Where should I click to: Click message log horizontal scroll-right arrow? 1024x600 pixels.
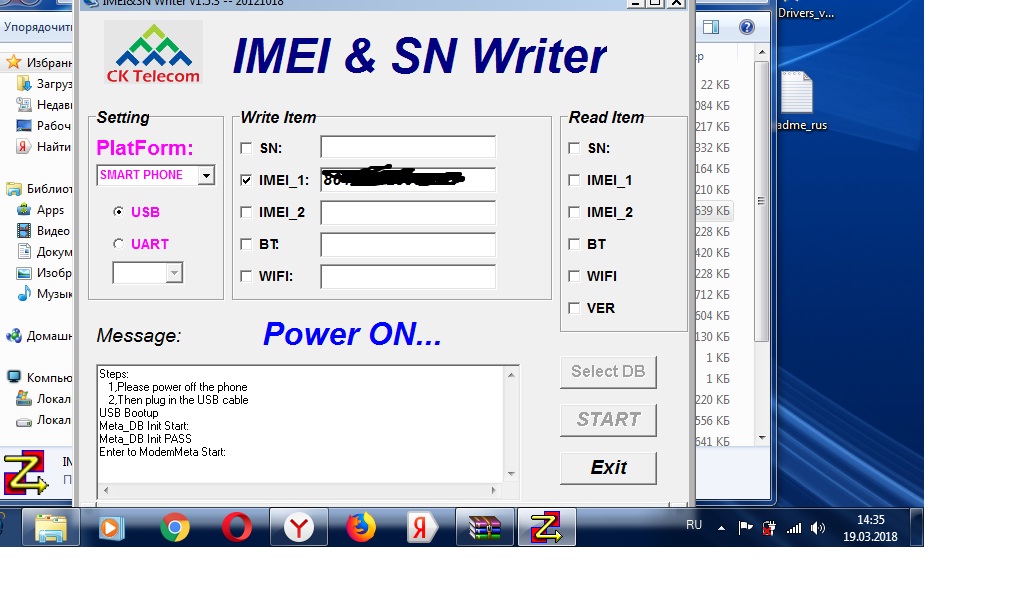click(494, 490)
